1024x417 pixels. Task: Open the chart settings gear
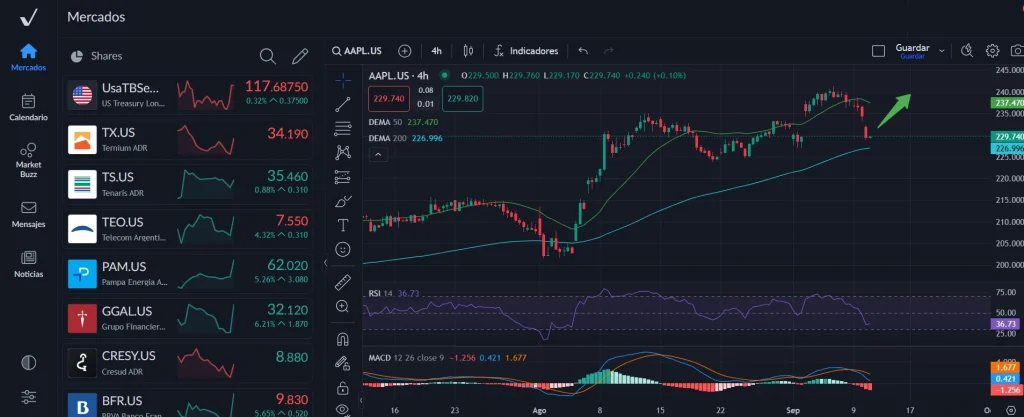993,51
